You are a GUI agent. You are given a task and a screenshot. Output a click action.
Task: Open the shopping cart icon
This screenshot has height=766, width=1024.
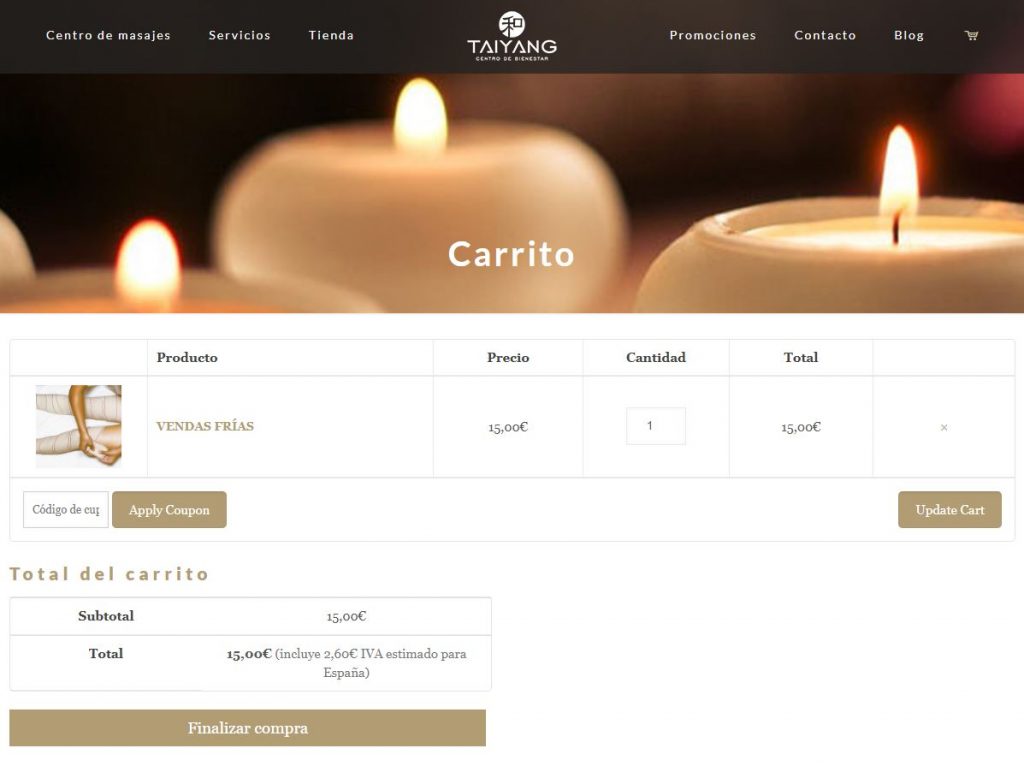(971, 35)
